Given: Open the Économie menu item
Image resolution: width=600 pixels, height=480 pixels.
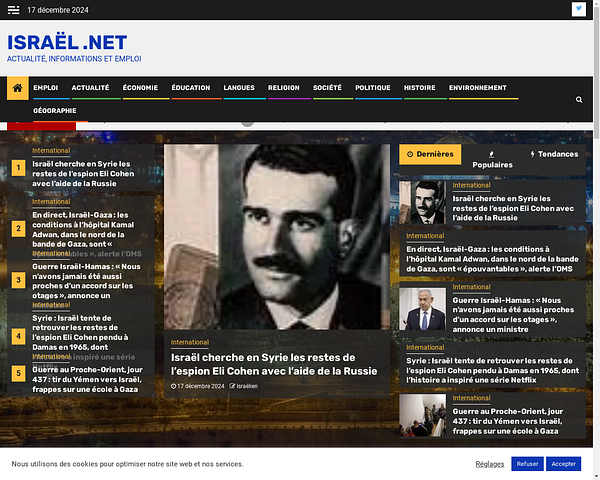Looking at the screenshot, I should [x=140, y=88].
